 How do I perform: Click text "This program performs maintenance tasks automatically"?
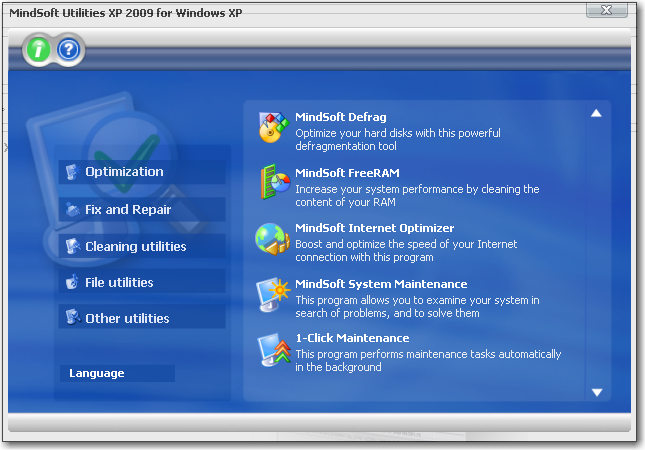click(428, 354)
